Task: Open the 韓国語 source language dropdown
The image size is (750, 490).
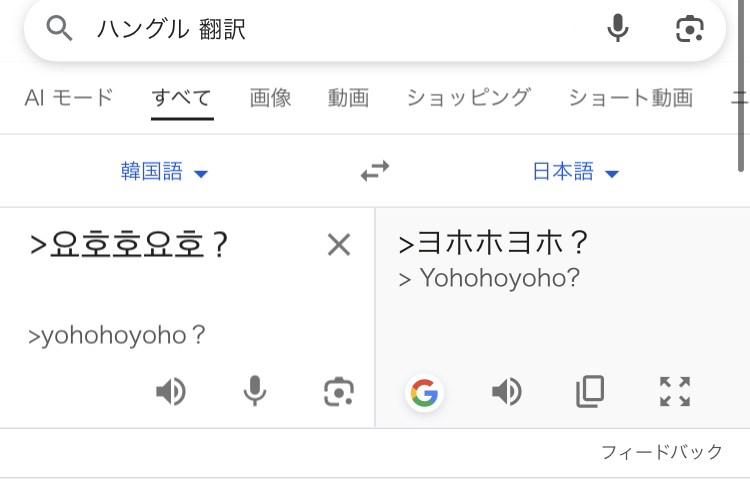Action: [164, 172]
